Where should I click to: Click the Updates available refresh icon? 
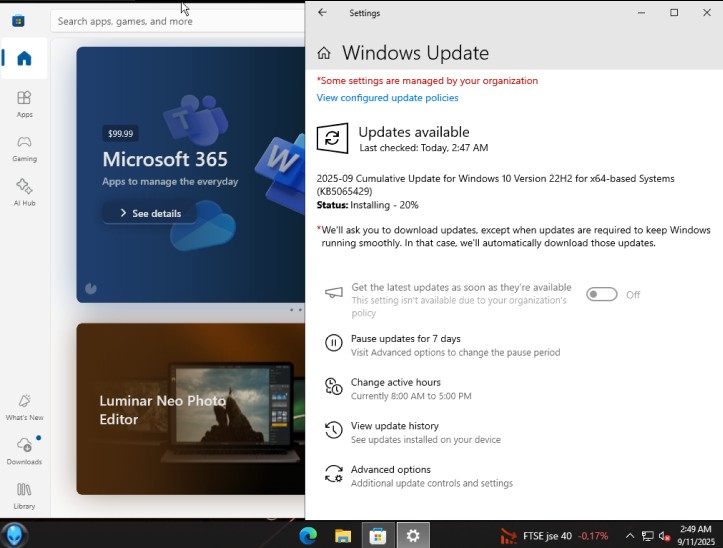point(332,138)
